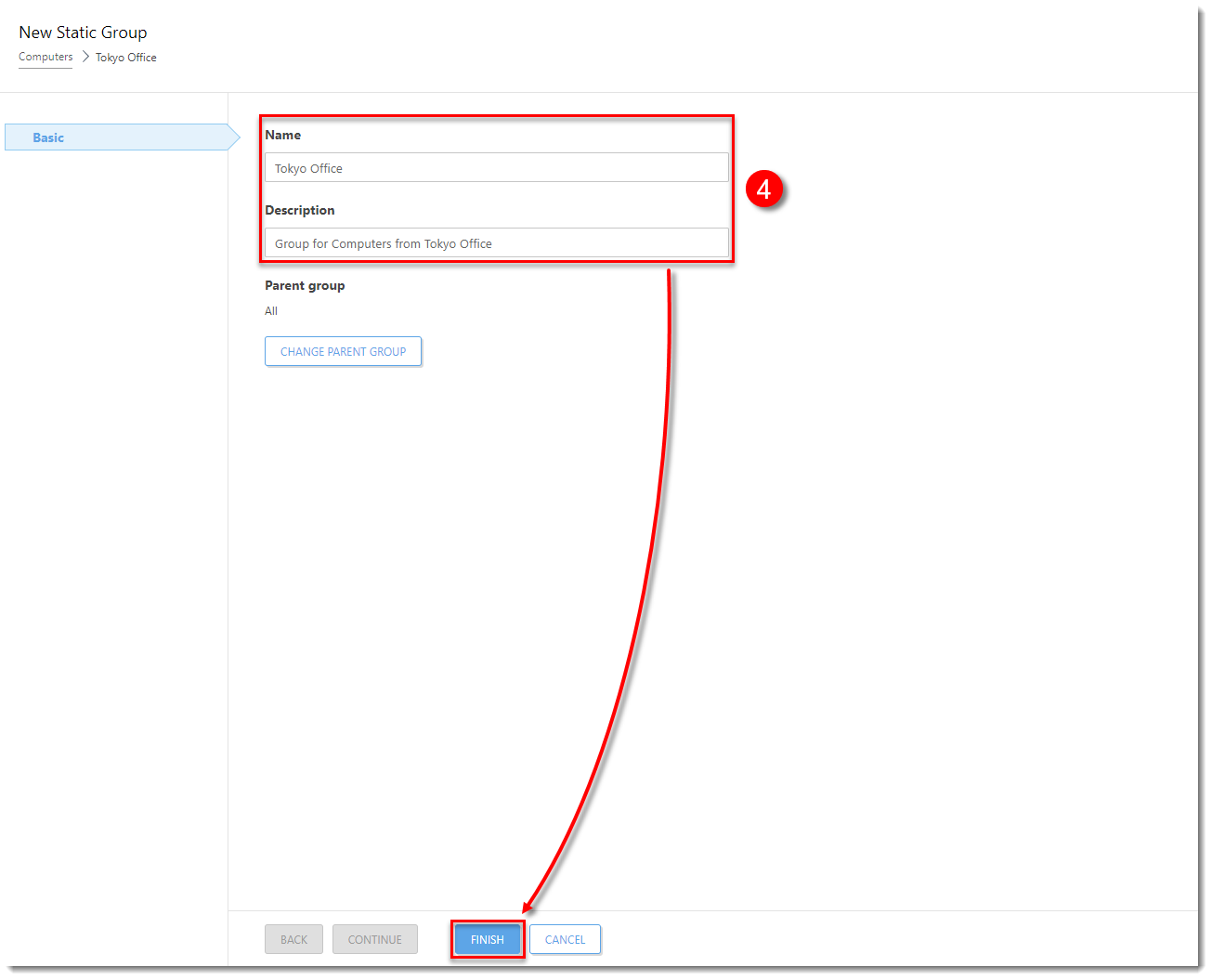
Task: Focus the Description text field
Action: tap(496, 243)
